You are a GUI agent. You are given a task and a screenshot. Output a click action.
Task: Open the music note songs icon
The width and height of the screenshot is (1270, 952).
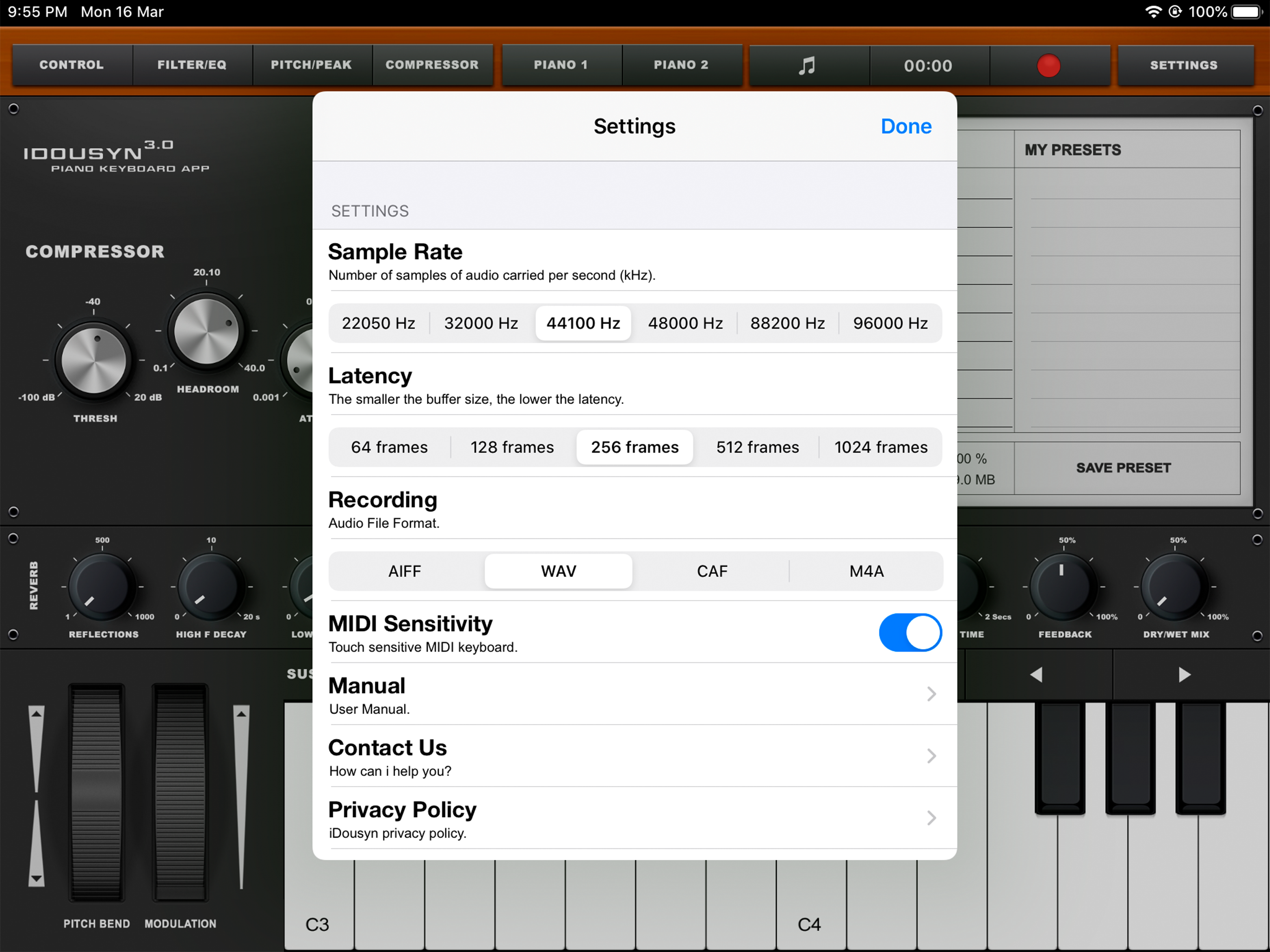(x=807, y=66)
